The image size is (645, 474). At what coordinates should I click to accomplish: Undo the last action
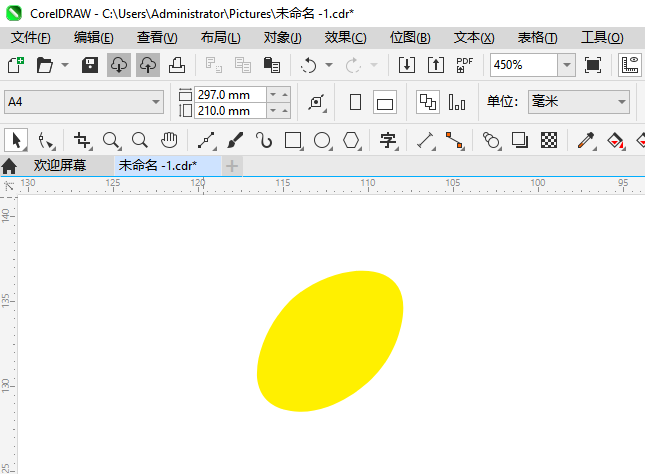click(x=309, y=65)
